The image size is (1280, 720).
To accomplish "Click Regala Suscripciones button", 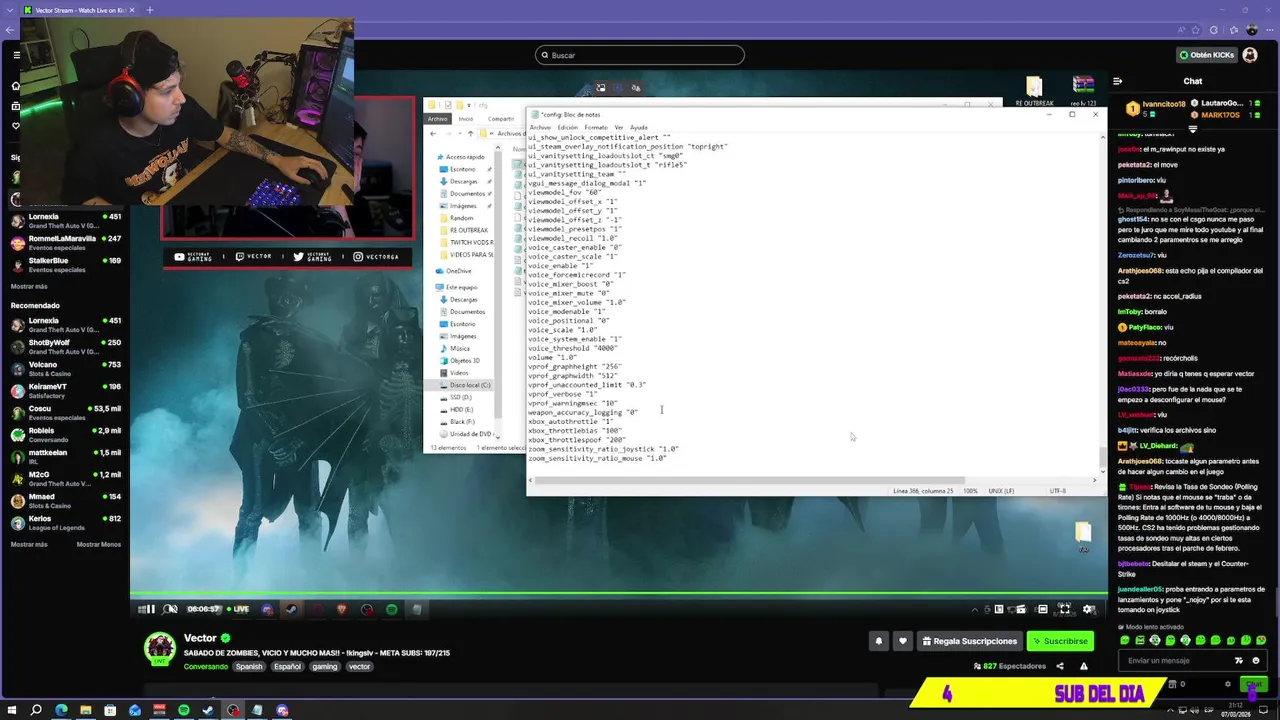I will 969,641.
